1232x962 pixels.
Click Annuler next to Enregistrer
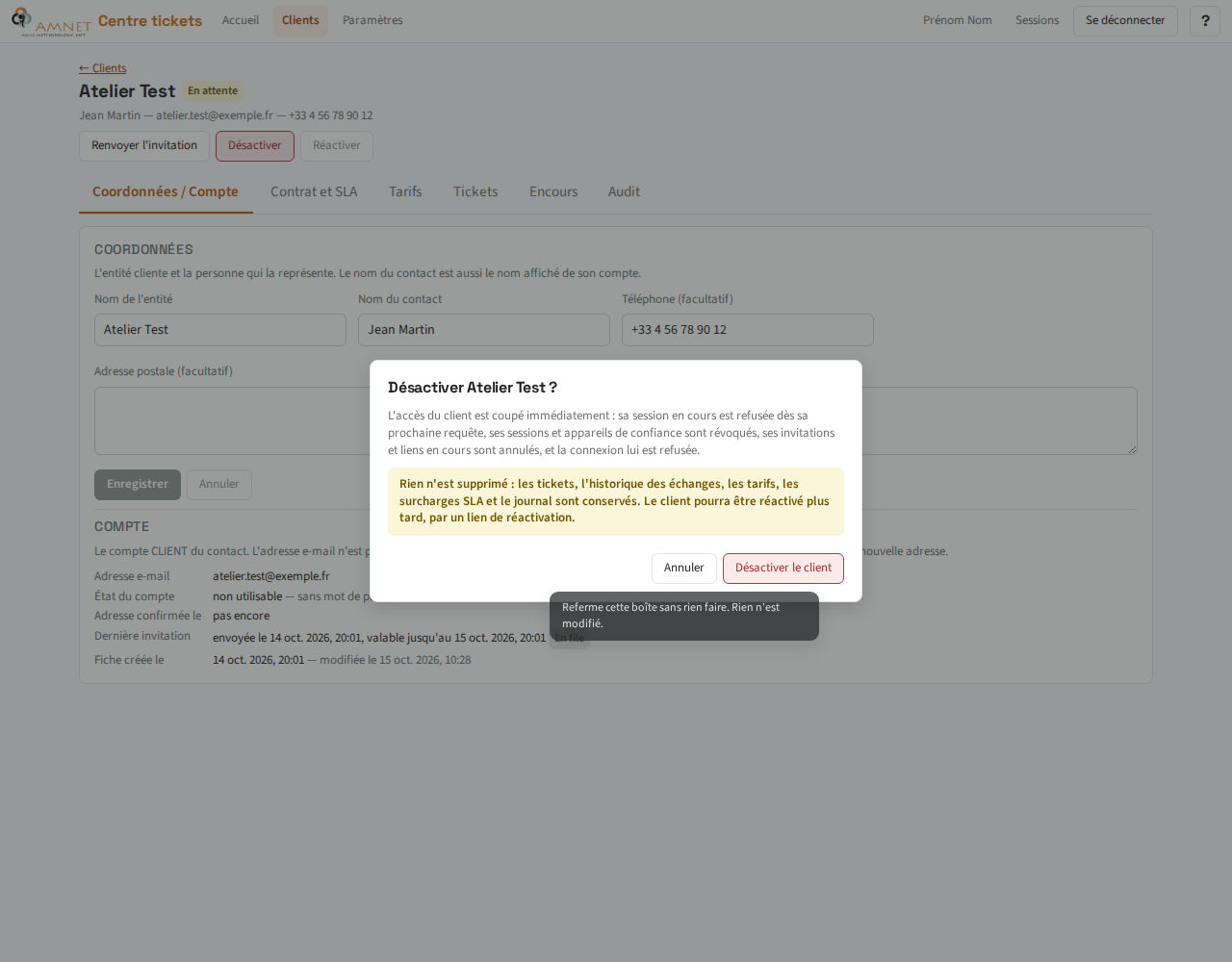click(x=219, y=485)
